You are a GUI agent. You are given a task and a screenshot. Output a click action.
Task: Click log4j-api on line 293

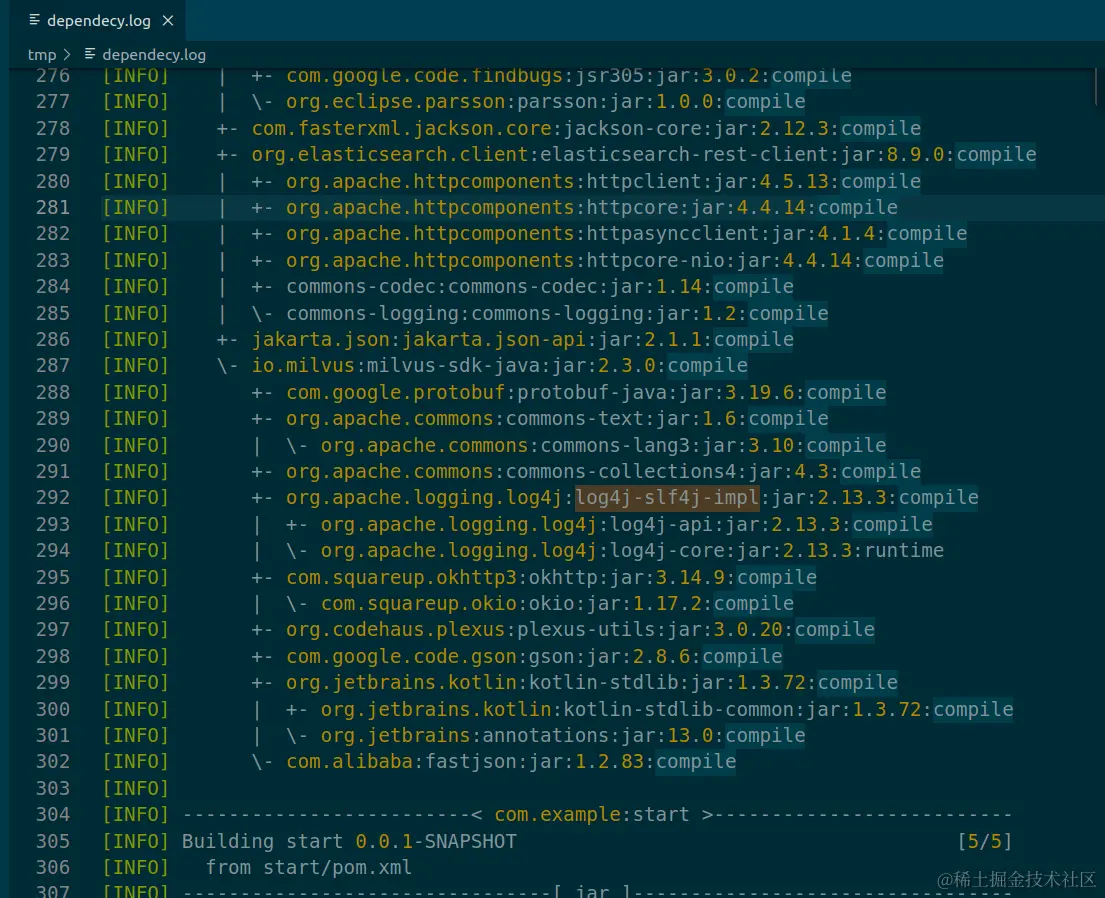pyautogui.click(x=660, y=524)
